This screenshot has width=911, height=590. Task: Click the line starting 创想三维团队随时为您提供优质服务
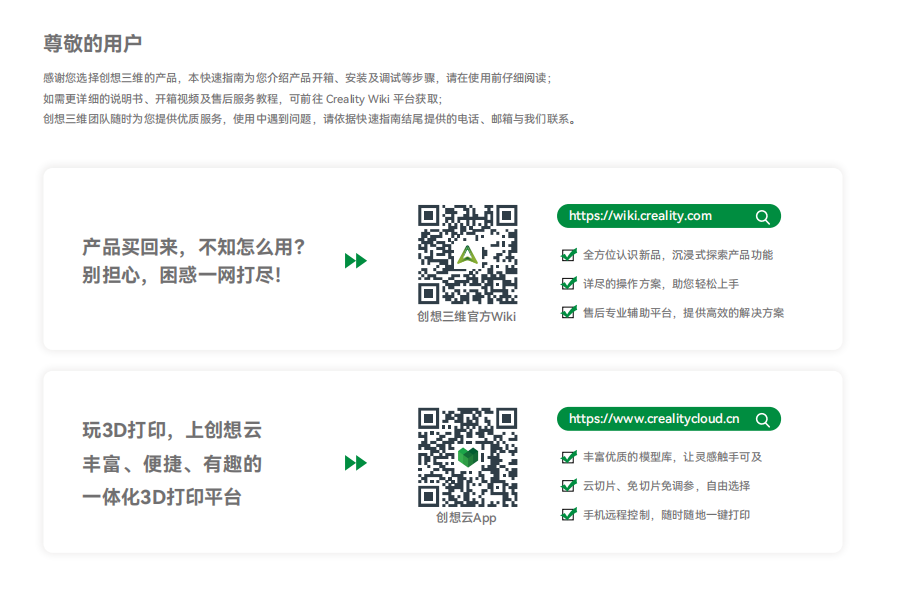(310, 119)
